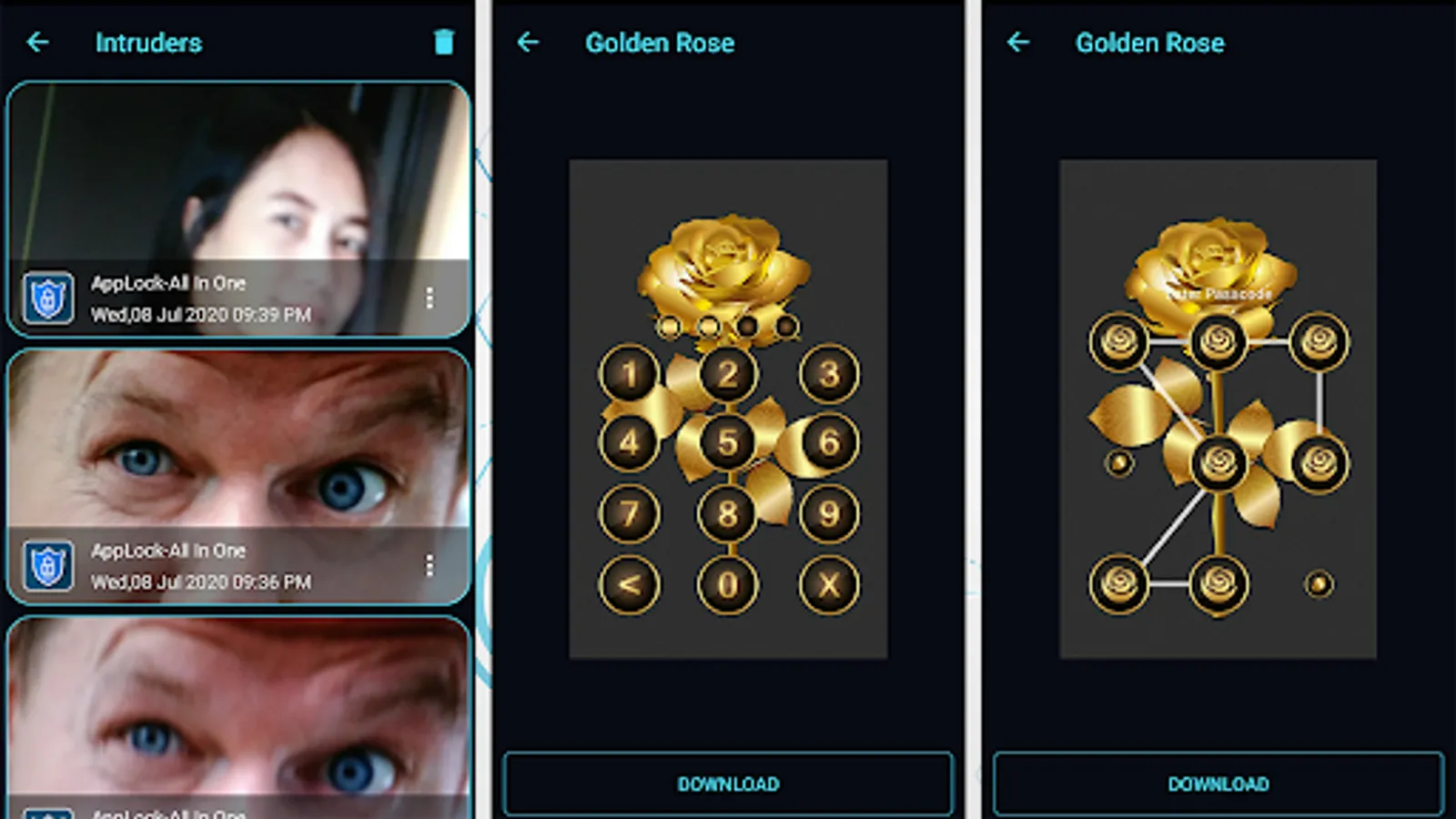Open the blue-eyed intruder photo from 09:36 PM
The width and height of the screenshot is (1456, 819).
coord(238,439)
